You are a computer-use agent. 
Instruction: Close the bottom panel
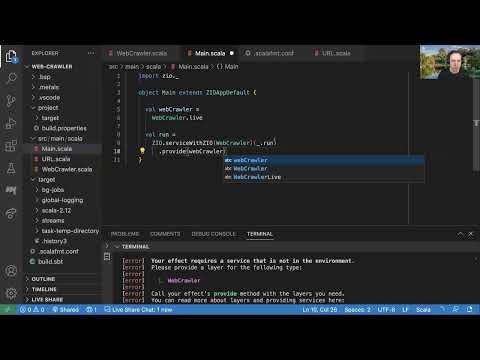coord(471,234)
